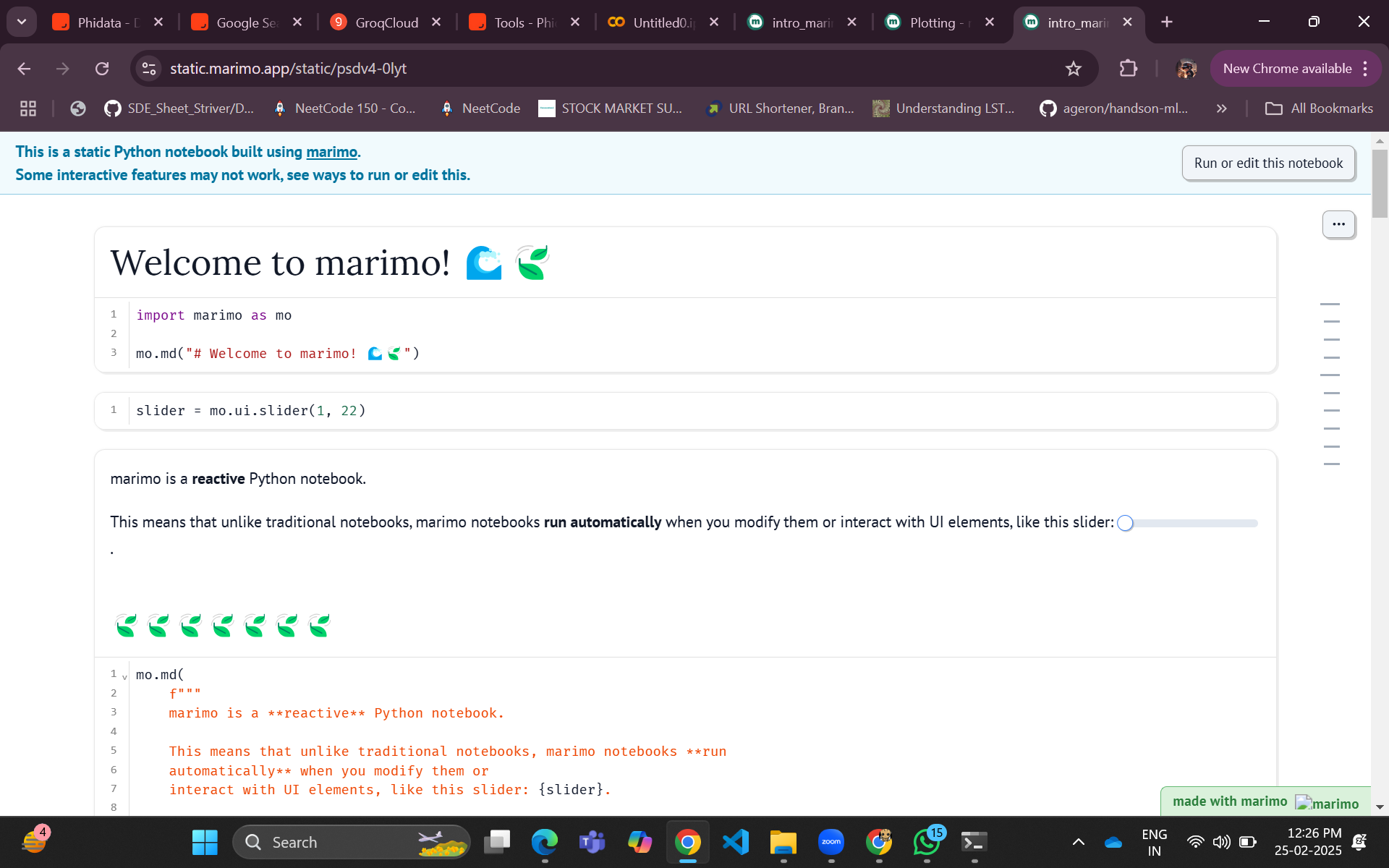Click the marimo logo icon in bottom right
This screenshot has height=868, width=1389.
(x=1303, y=800)
